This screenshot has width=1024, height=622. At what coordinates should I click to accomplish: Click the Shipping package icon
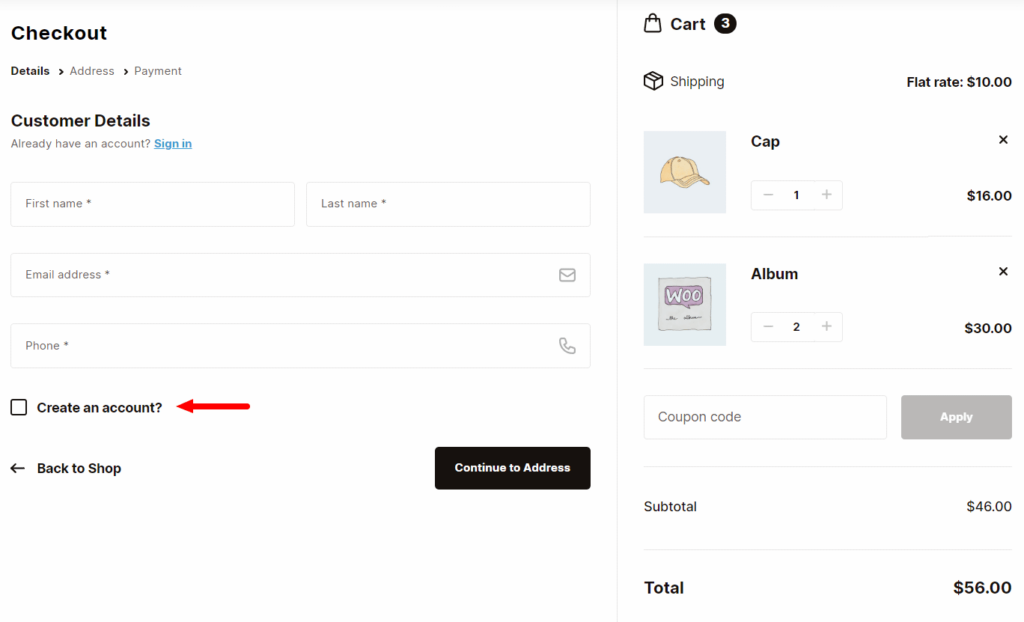(x=654, y=81)
